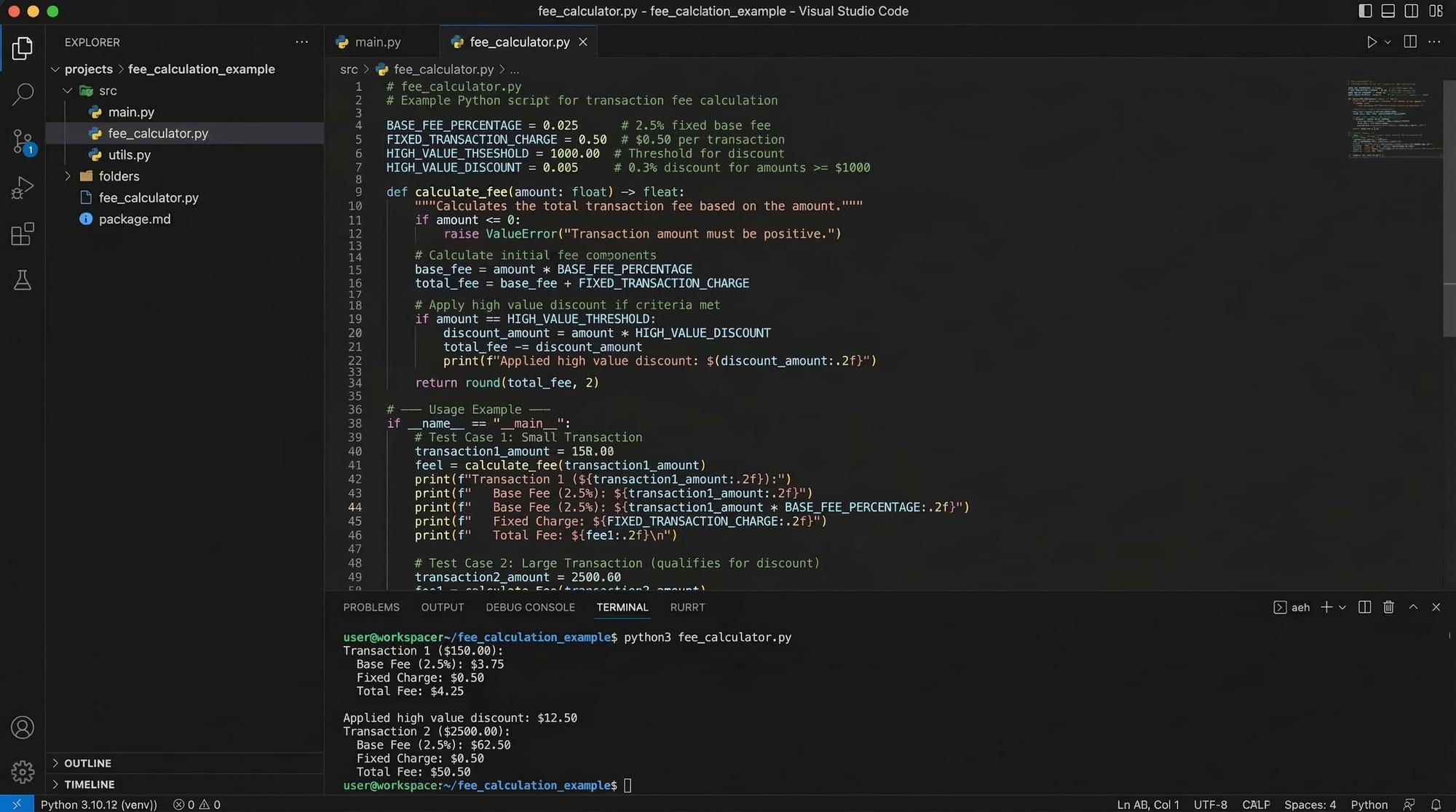Open the Testing flask view

point(23,280)
